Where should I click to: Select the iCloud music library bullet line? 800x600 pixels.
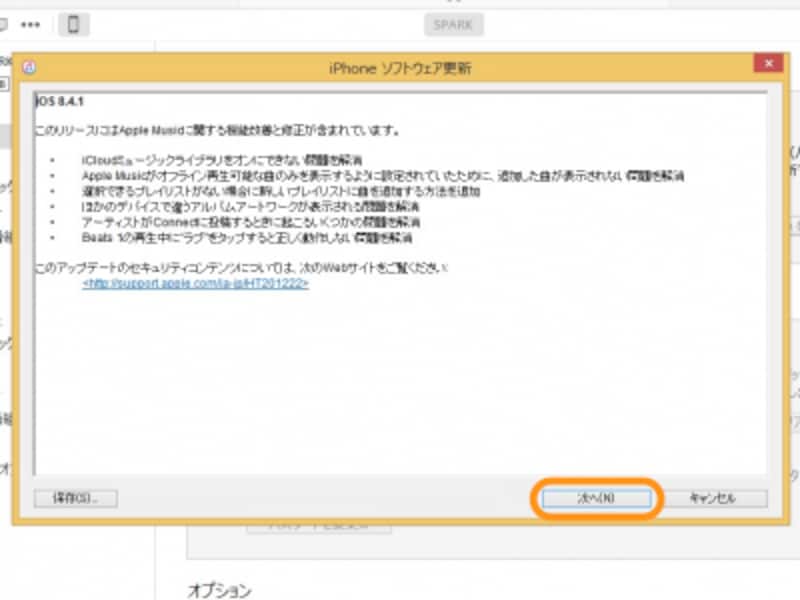[x=222, y=160]
